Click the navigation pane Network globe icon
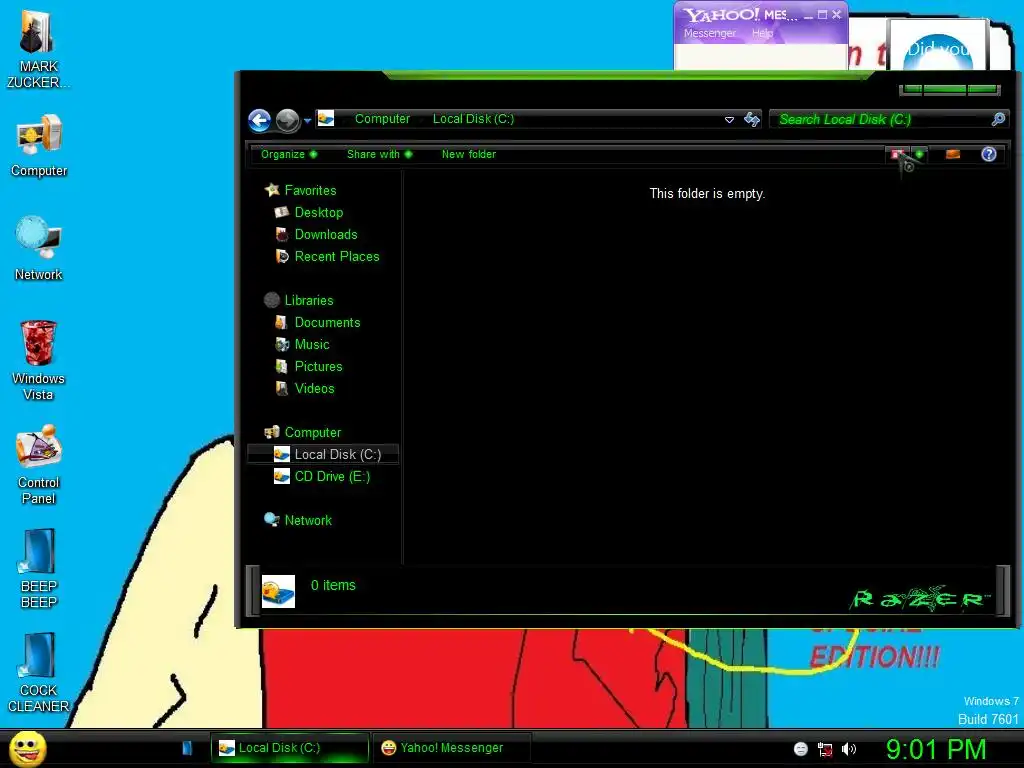Viewport: 1024px width, 768px height. pos(272,520)
